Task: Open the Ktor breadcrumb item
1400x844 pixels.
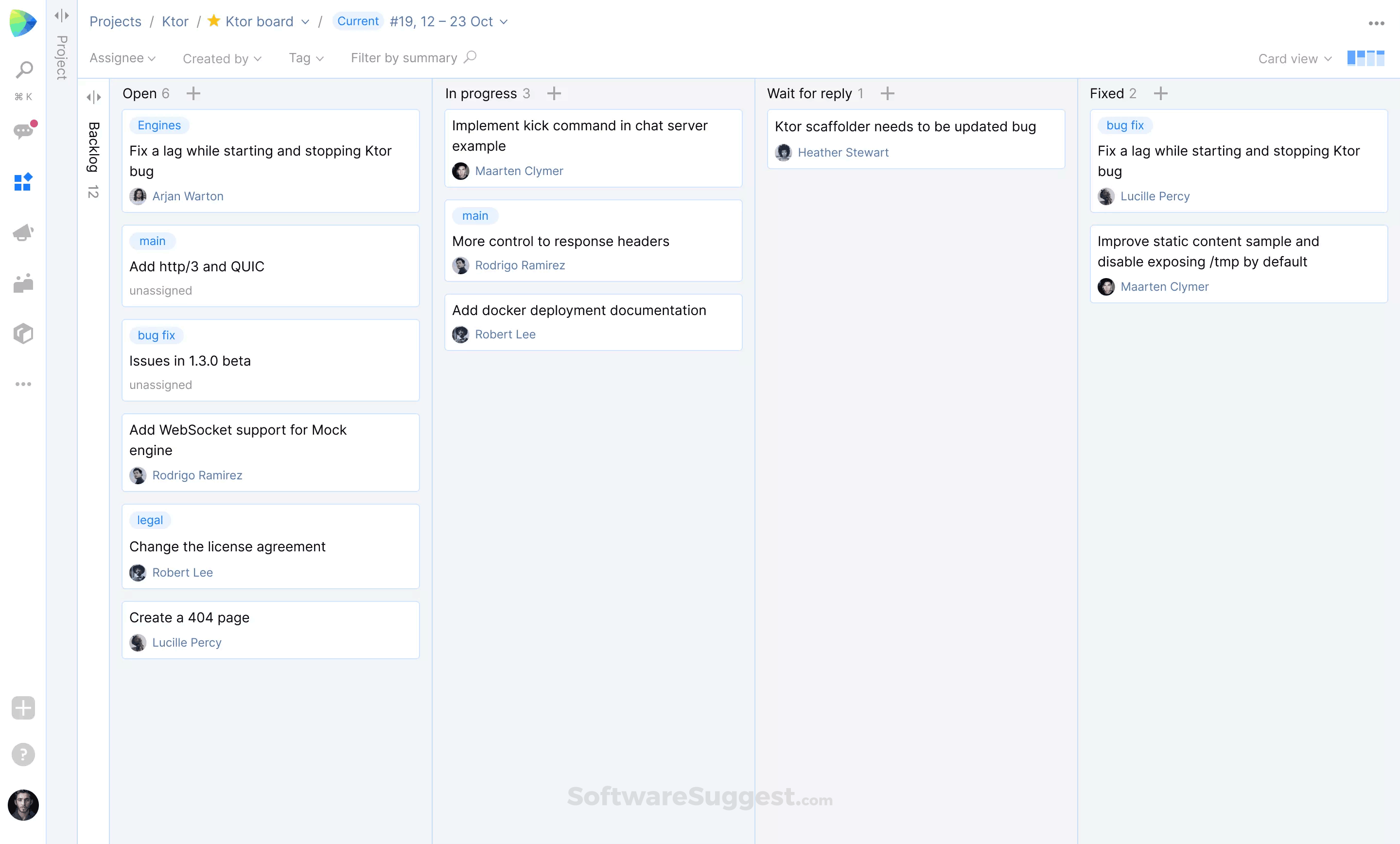Action: click(x=175, y=21)
